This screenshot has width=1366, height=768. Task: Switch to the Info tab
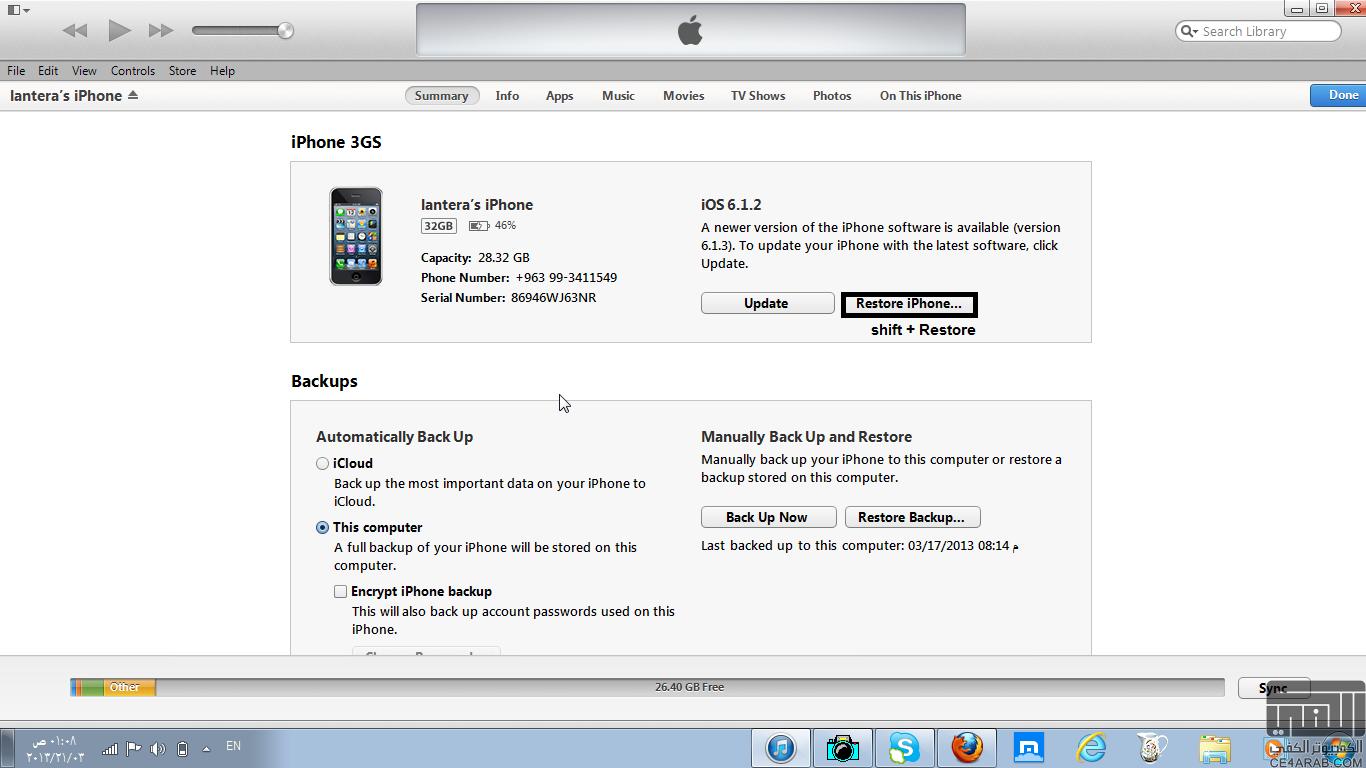pos(507,96)
